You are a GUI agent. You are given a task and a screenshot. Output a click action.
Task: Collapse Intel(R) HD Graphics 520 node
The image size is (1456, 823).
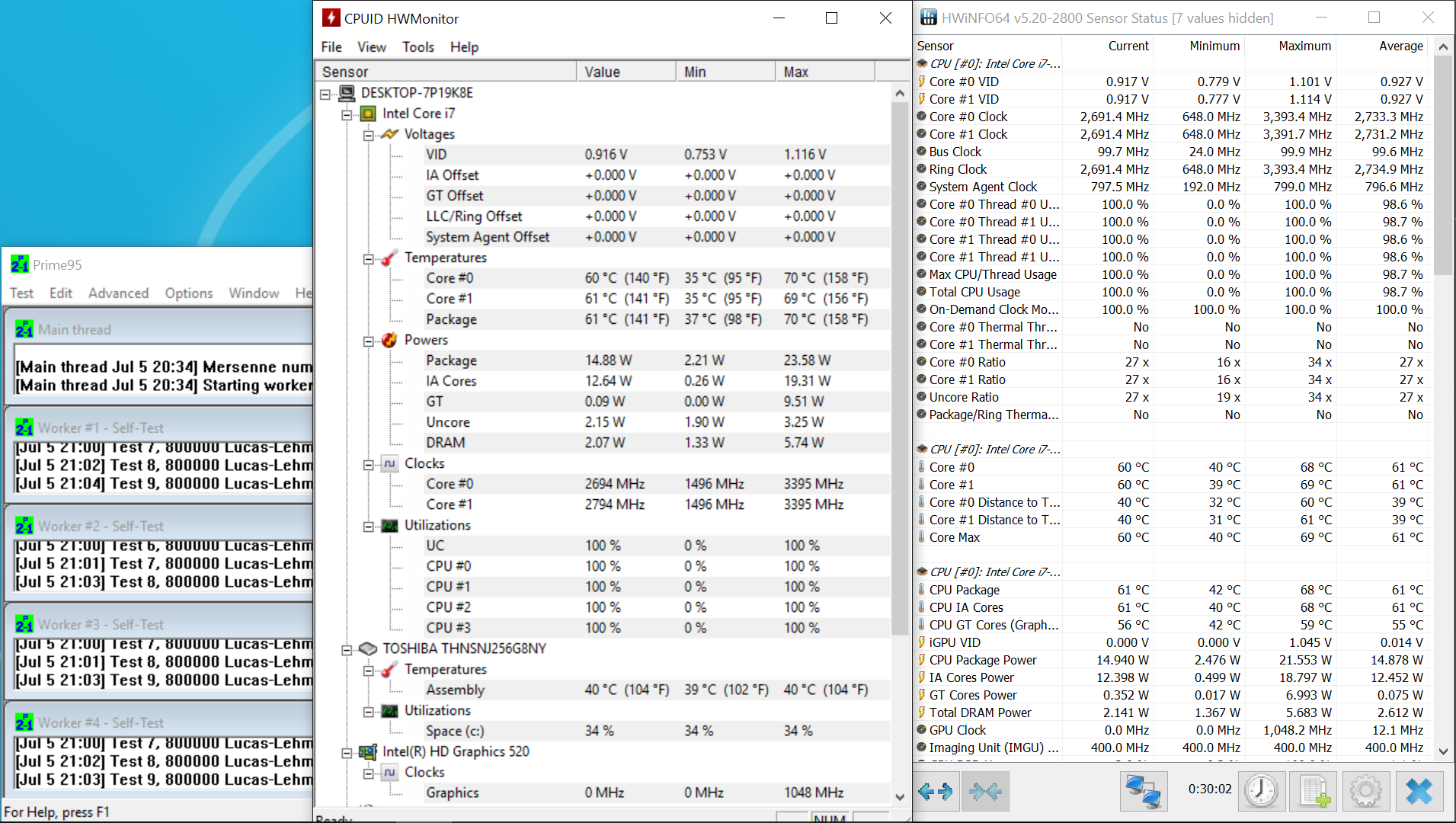(x=347, y=752)
